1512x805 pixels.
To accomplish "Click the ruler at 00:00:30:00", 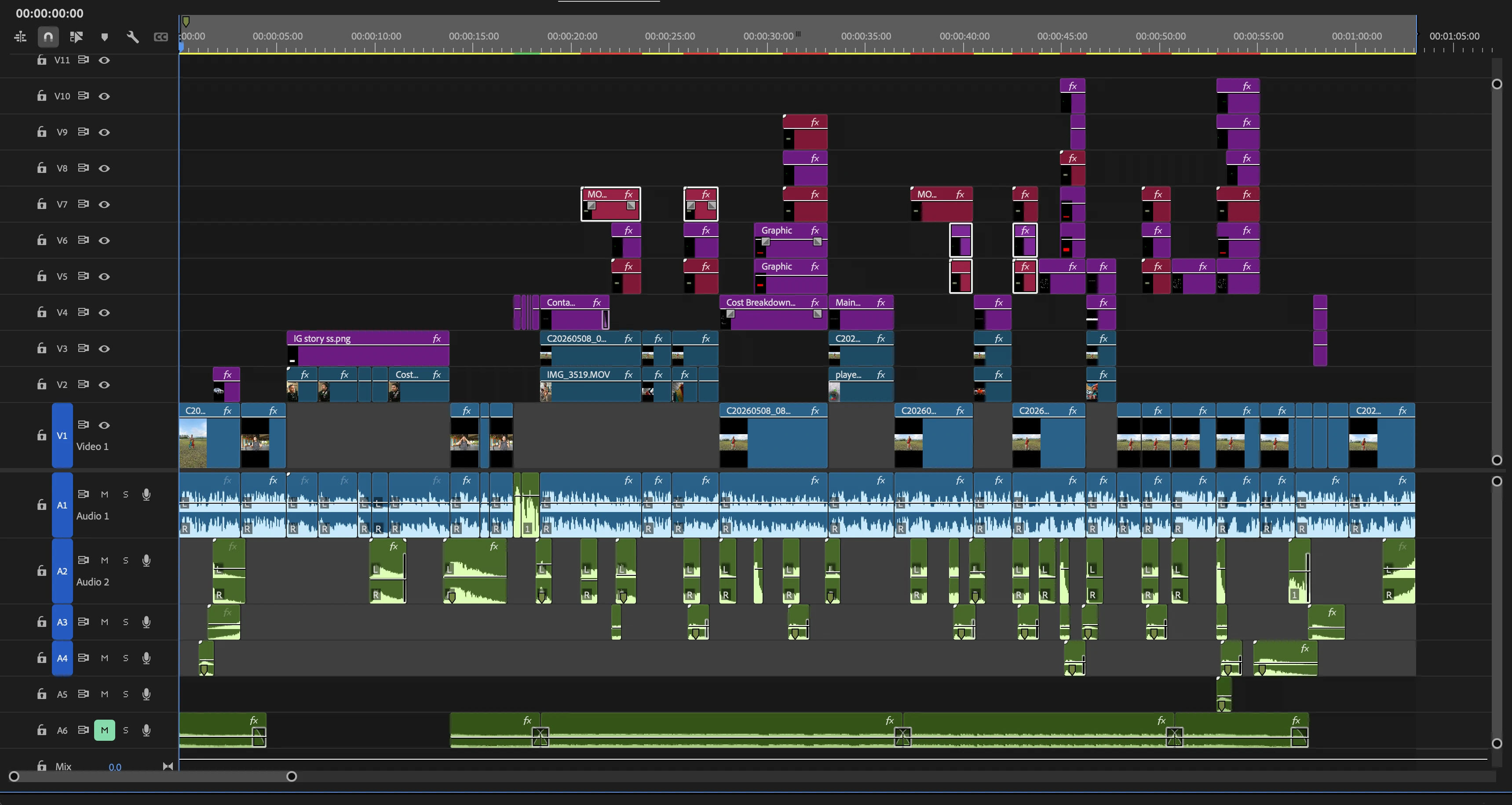I will [x=768, y=36].
